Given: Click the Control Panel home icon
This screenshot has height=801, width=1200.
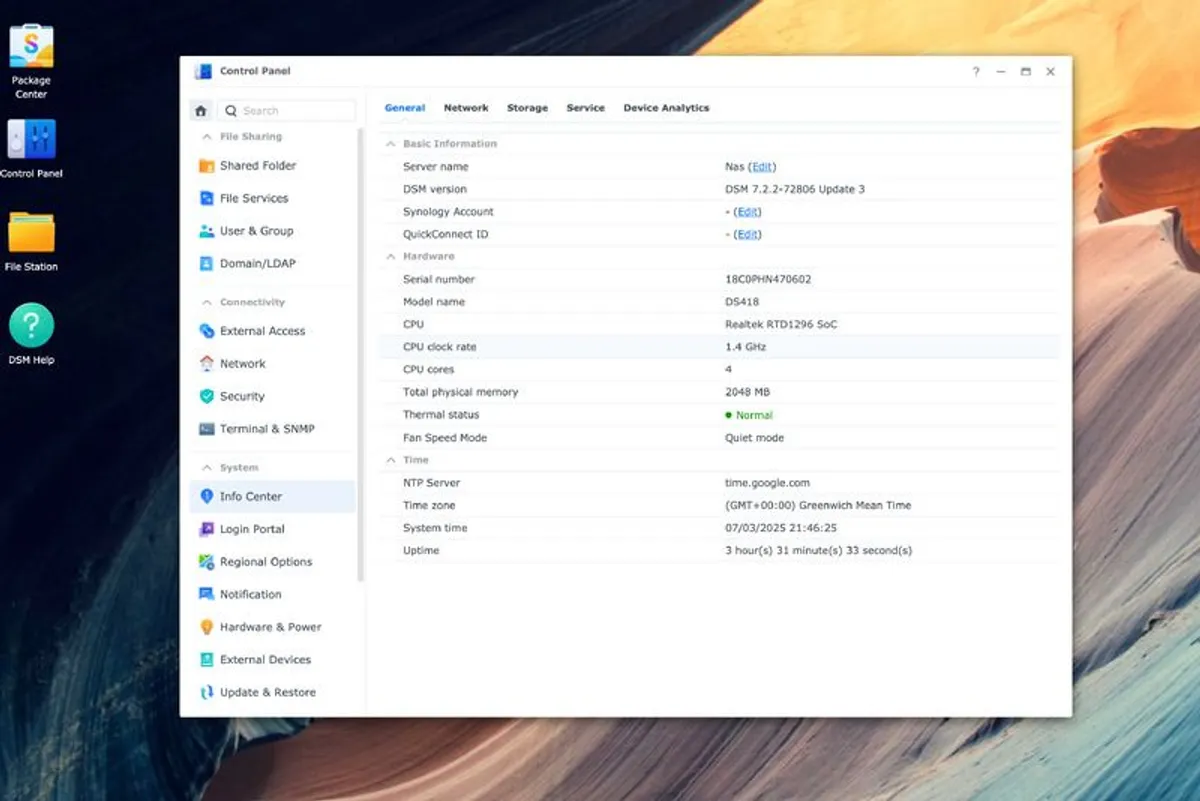Looking at the screenshot, I should [201, 111].
